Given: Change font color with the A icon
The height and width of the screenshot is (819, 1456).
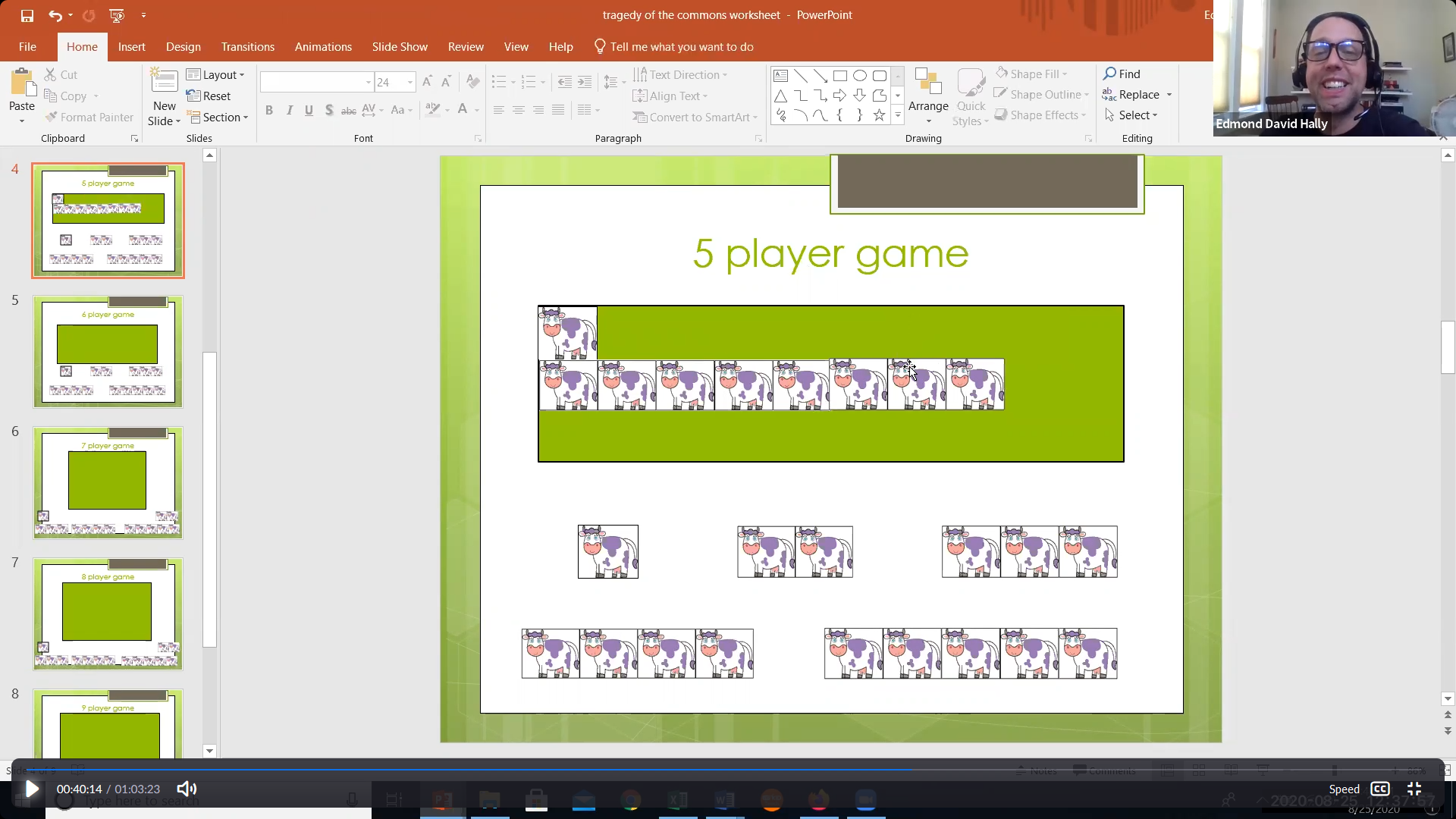Looking at the screenshot, I should coord(463,110).
